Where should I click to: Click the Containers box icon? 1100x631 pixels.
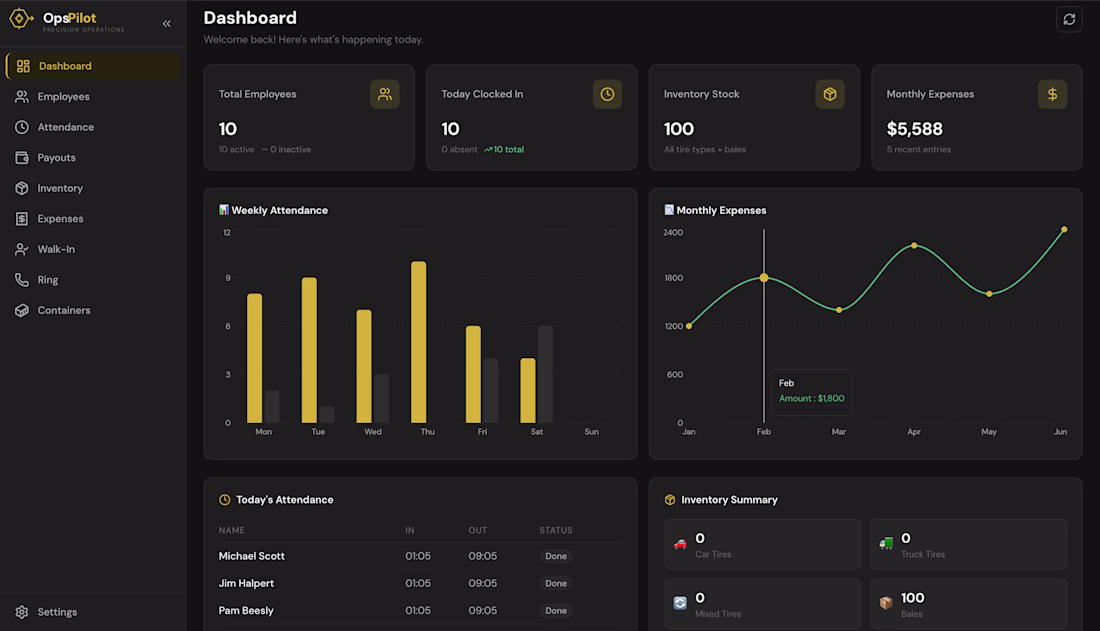[x=22, y=310]
